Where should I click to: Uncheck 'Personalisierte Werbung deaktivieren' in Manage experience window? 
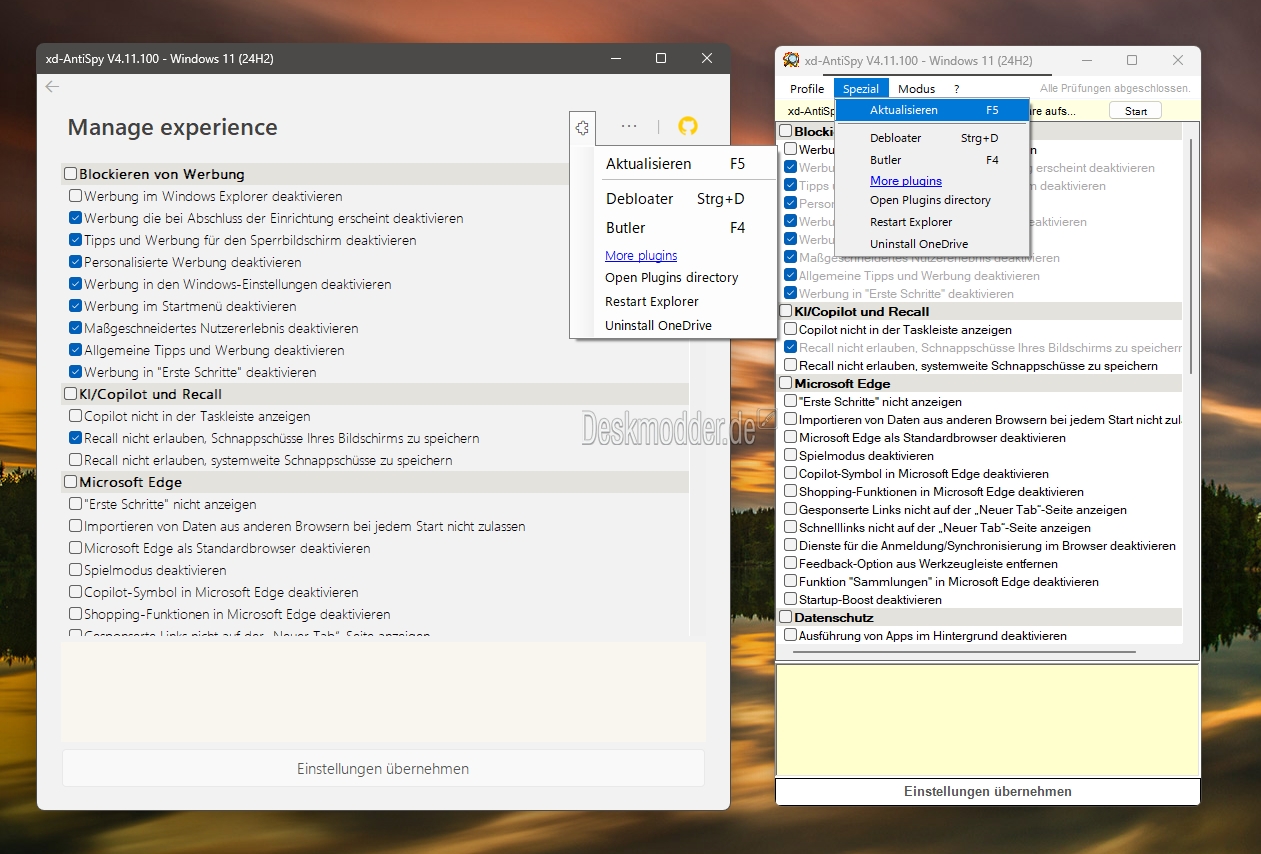[x=76, y=262]
